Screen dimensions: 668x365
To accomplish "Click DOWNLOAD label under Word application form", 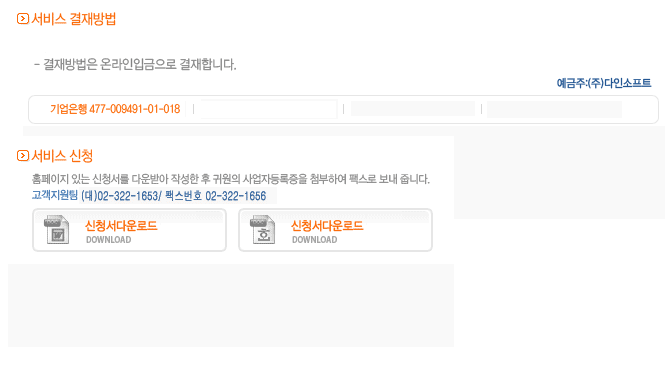I will [109, 240].
